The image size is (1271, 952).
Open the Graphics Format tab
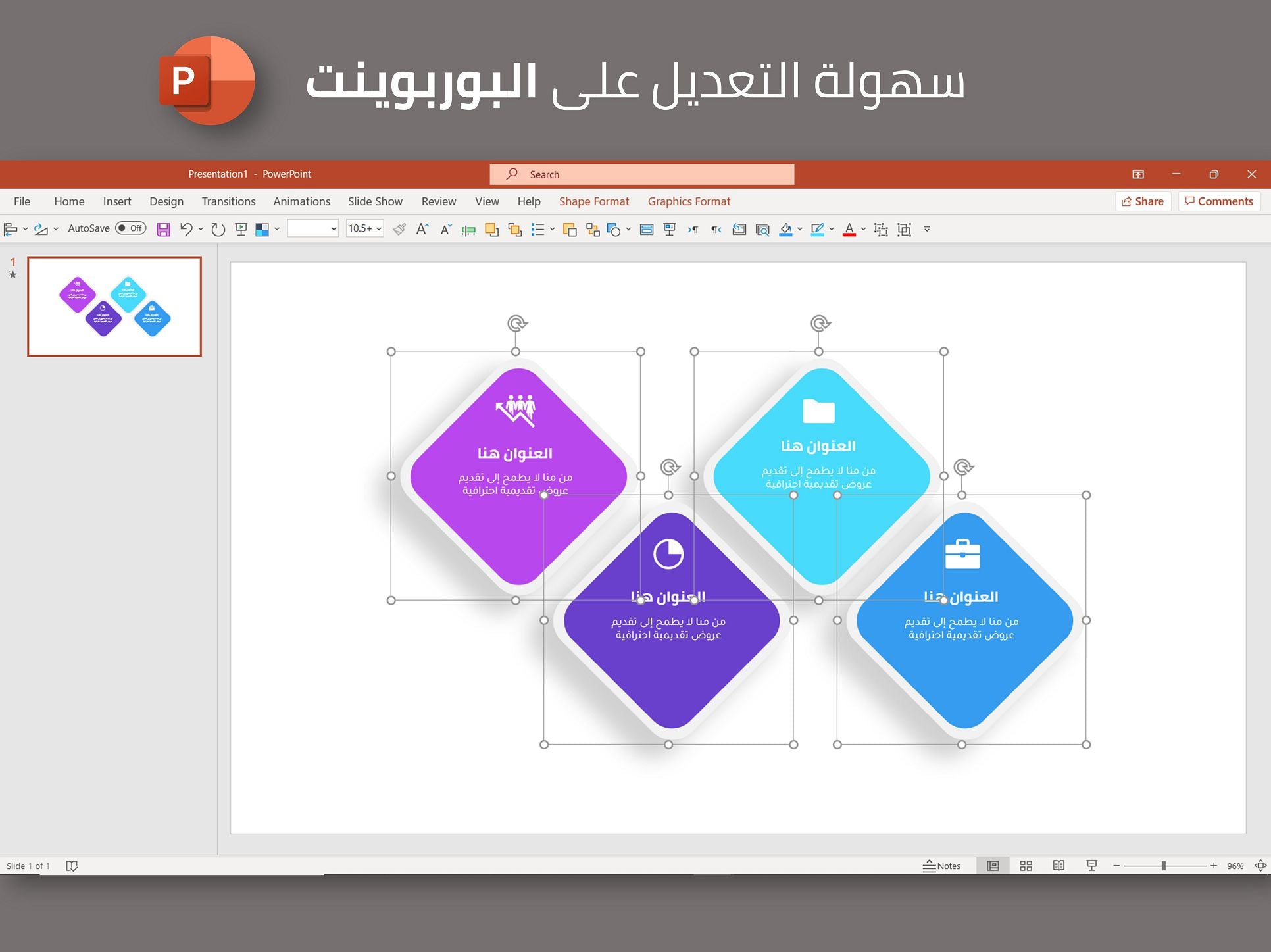coord(689,201)
